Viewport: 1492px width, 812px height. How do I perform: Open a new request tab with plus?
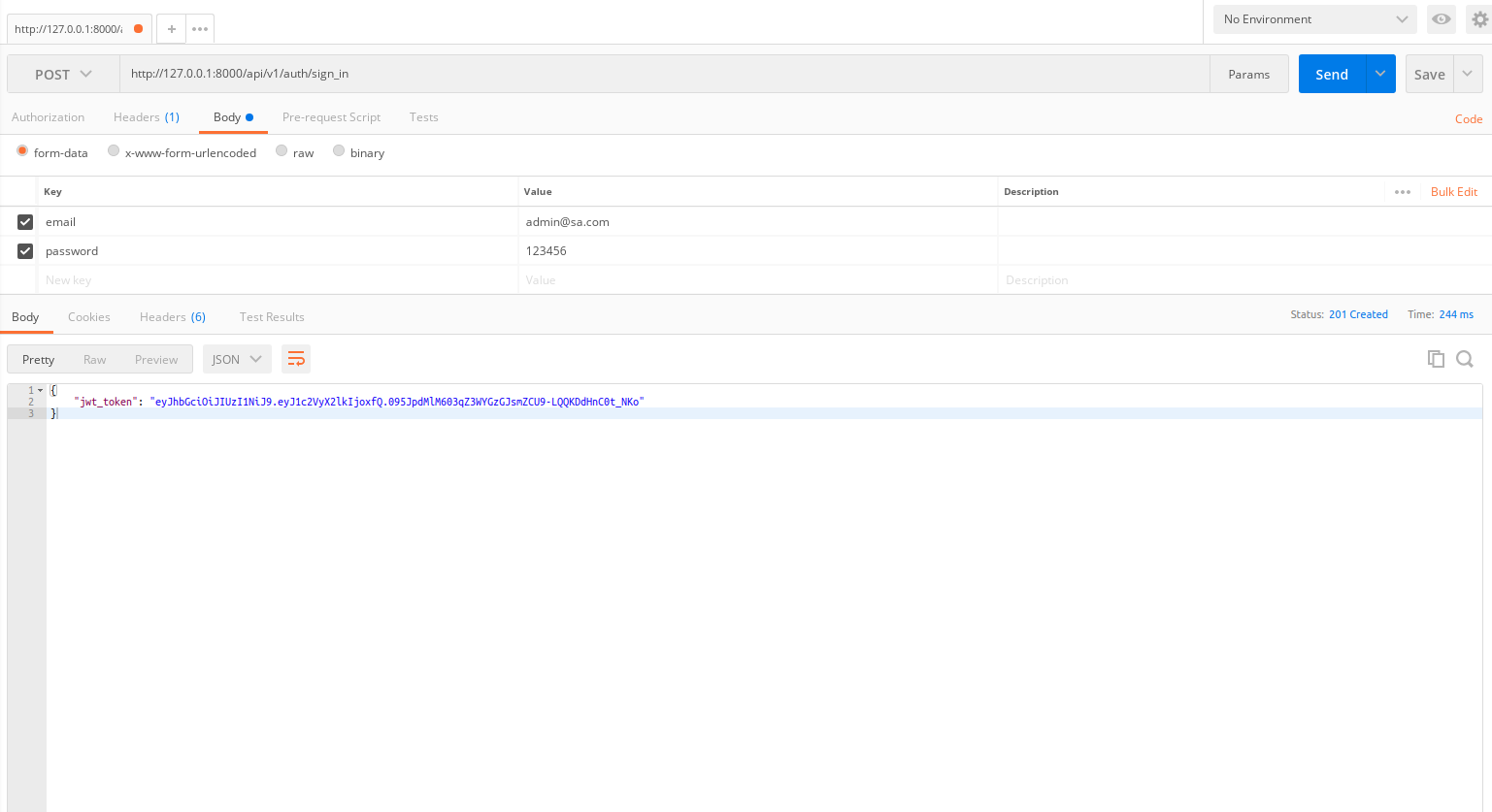pyautogui.click(x=172, y=29)
